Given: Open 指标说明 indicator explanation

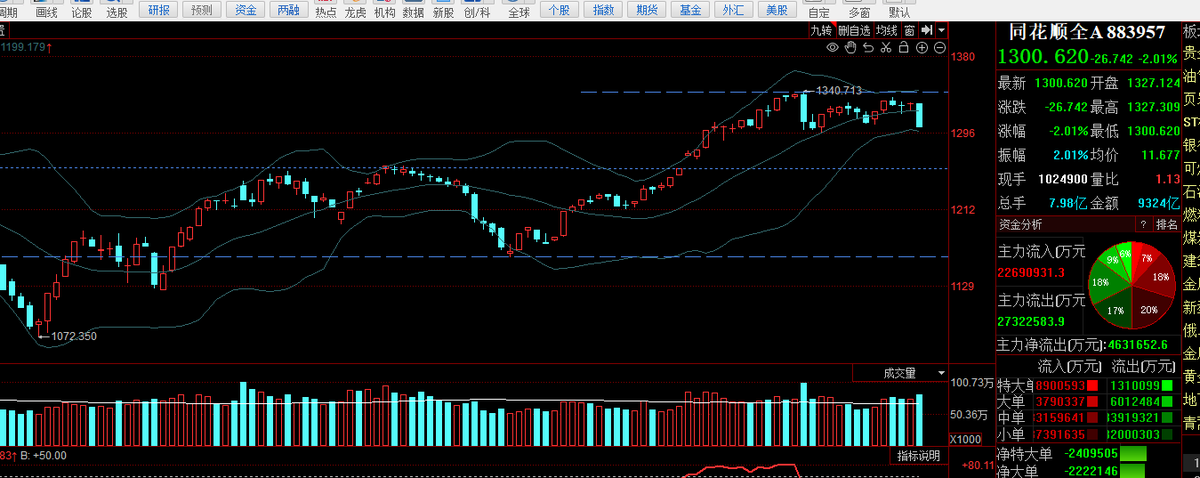Looking at the screenshot, I should 916,456.
